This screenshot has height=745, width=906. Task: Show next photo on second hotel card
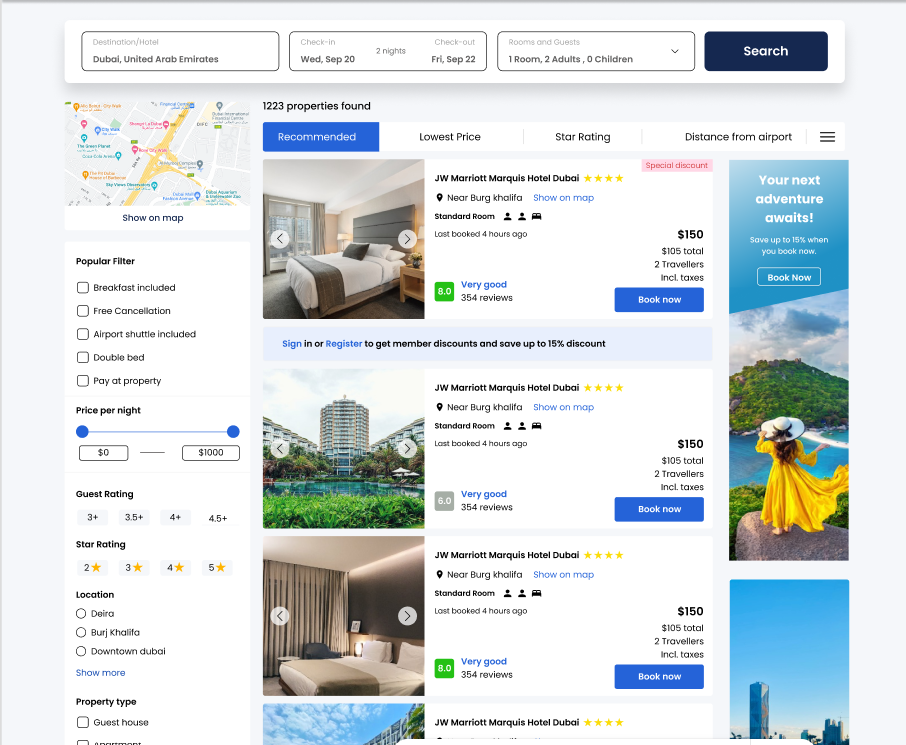coord(407,449)
